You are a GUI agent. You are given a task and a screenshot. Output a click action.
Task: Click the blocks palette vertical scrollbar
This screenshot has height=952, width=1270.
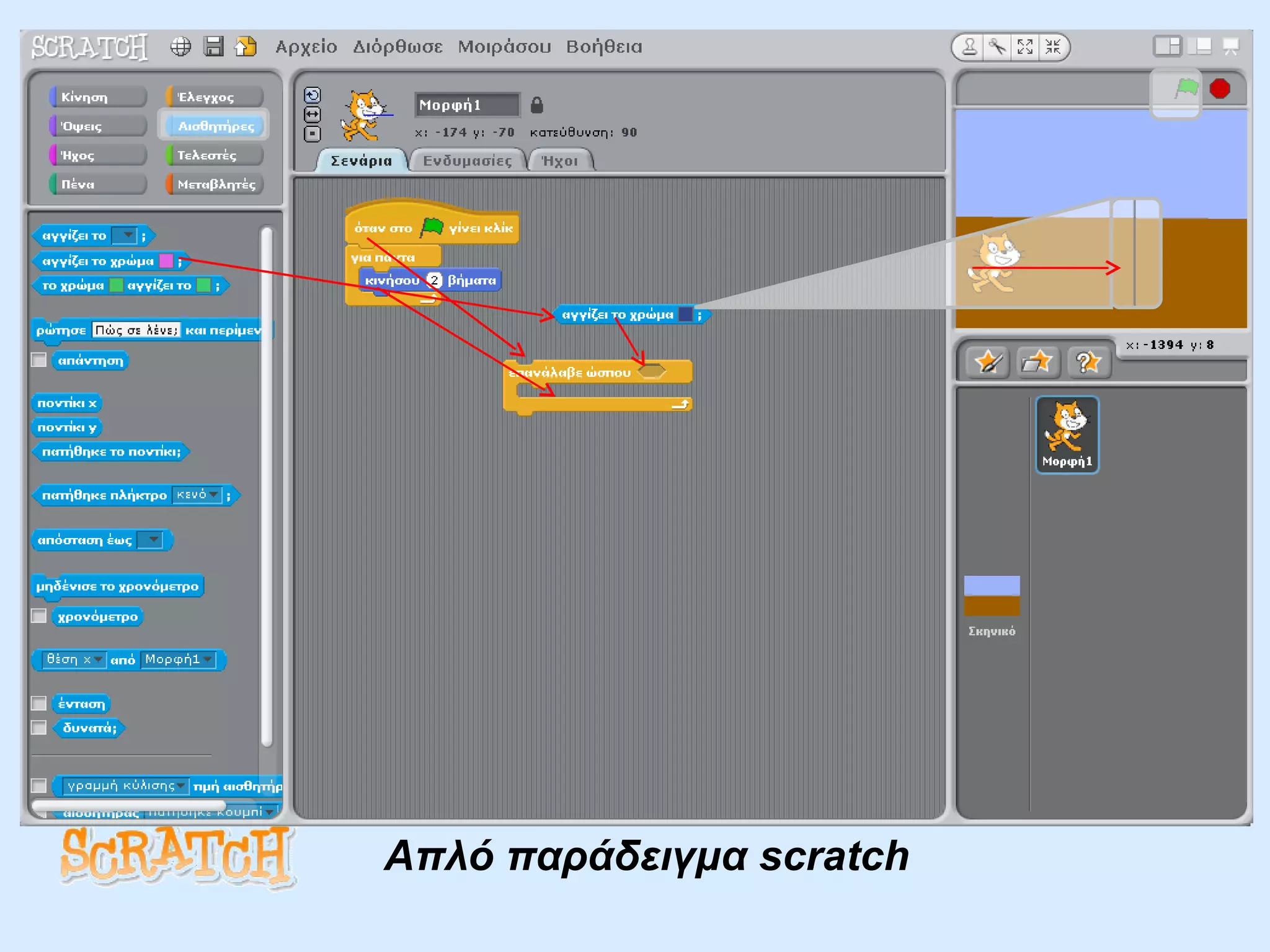[x=267, y=487]
